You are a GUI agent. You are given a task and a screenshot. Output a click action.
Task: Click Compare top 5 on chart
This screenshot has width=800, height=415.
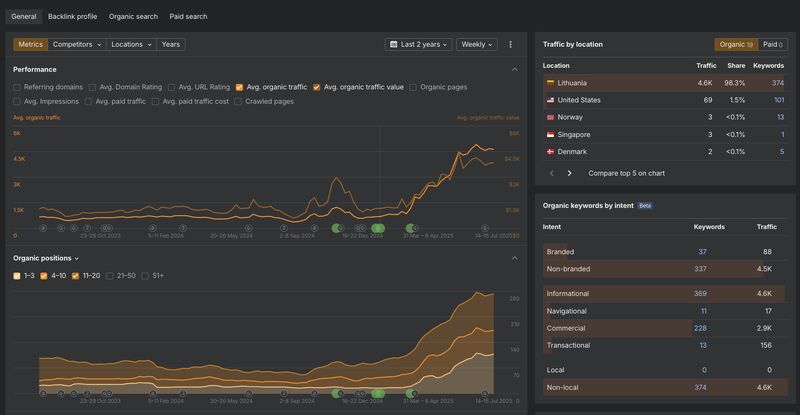627,173
